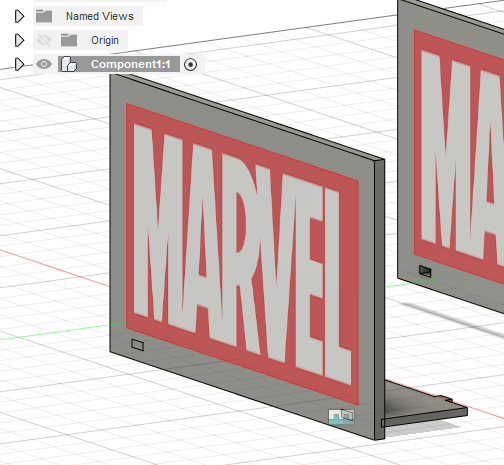The image size is (504, 465).
Task: Activate Component1:1 with the radio button
Action: (x=190, y=64)
